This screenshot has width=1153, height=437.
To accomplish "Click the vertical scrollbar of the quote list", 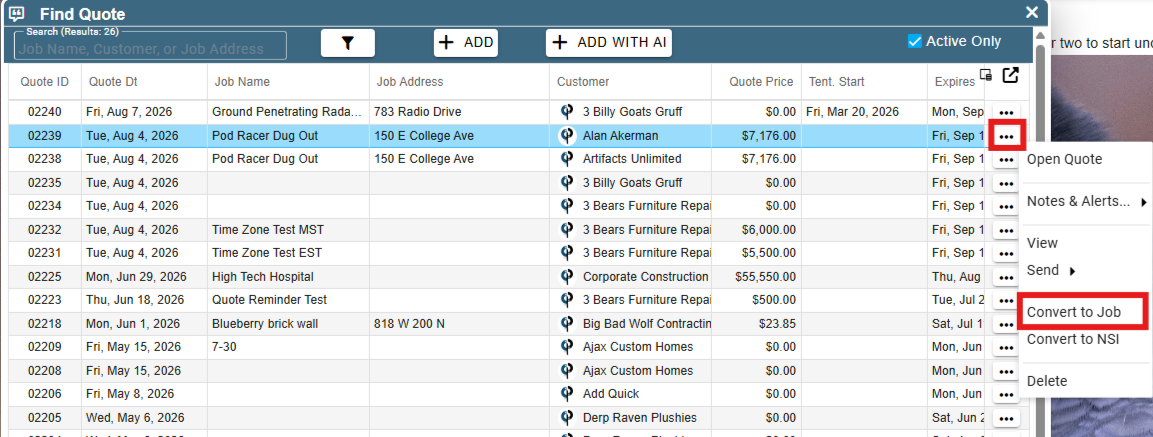I will (x=1040, y=235).
